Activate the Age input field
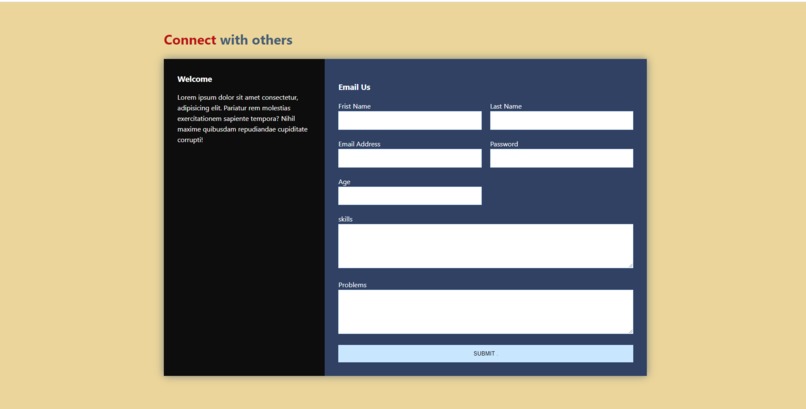The image size is (806, 409). point(410,196)
